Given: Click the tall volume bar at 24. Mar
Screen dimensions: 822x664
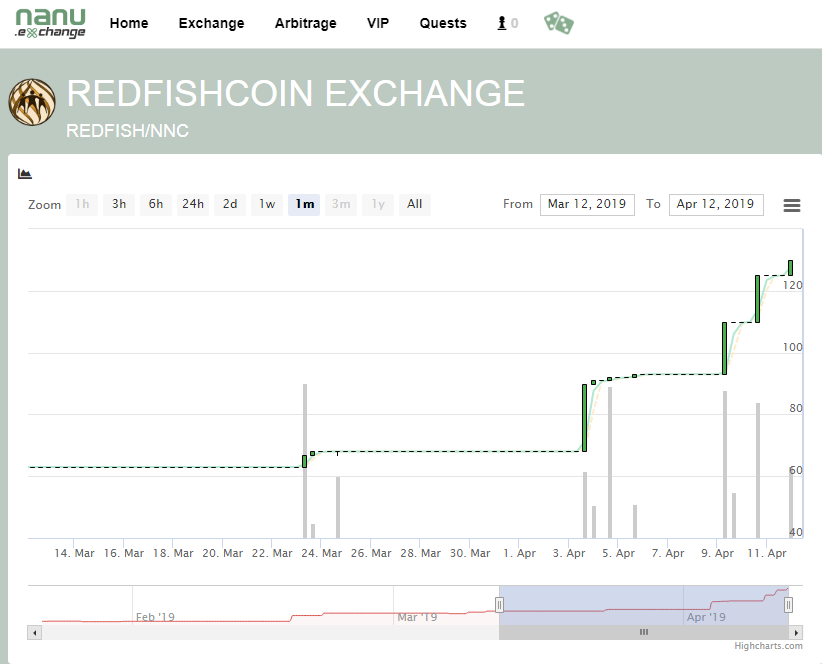Looking at the screenshot, I should click(305, 461).
